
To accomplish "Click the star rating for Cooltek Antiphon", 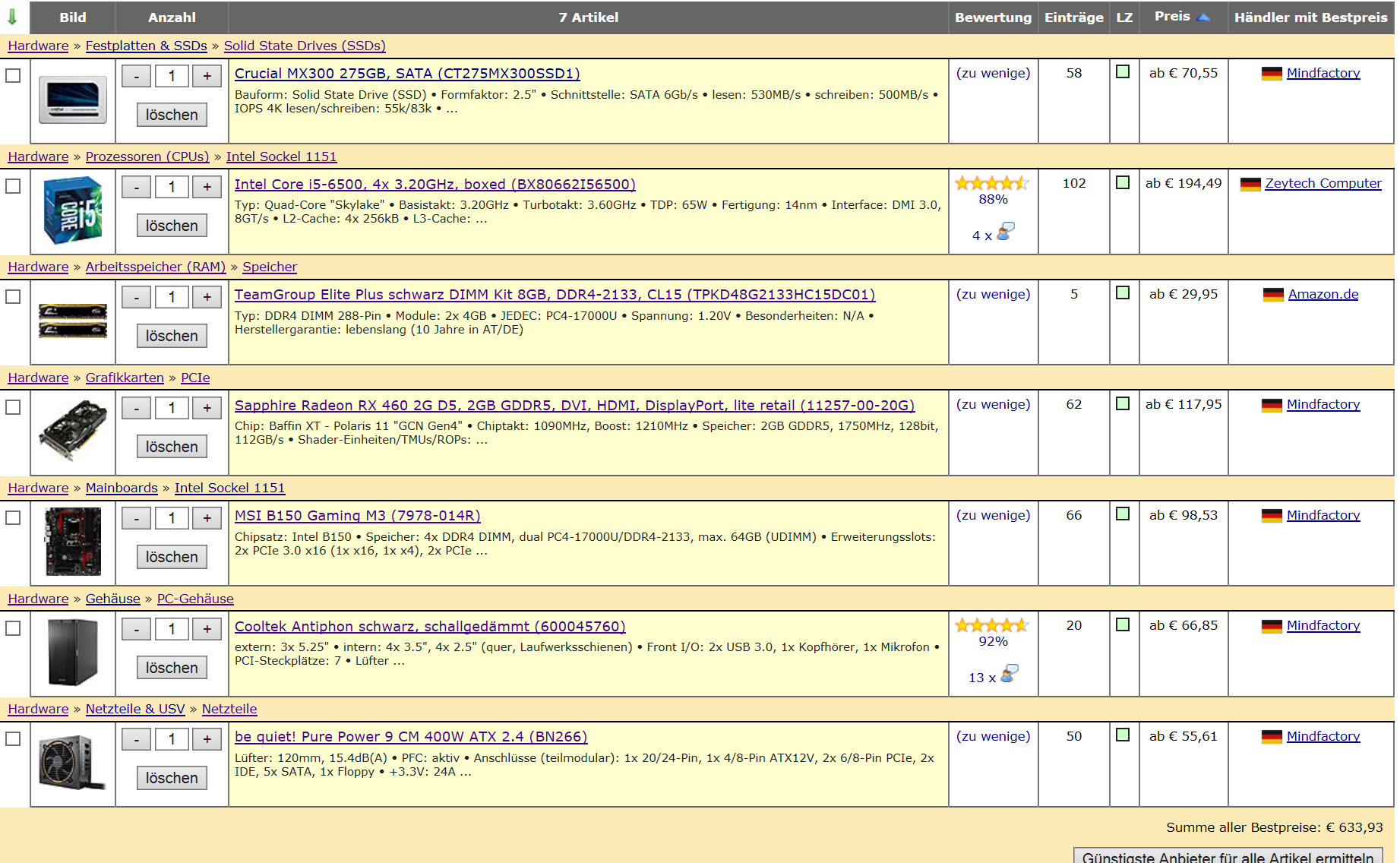I will tap(993, 625).
